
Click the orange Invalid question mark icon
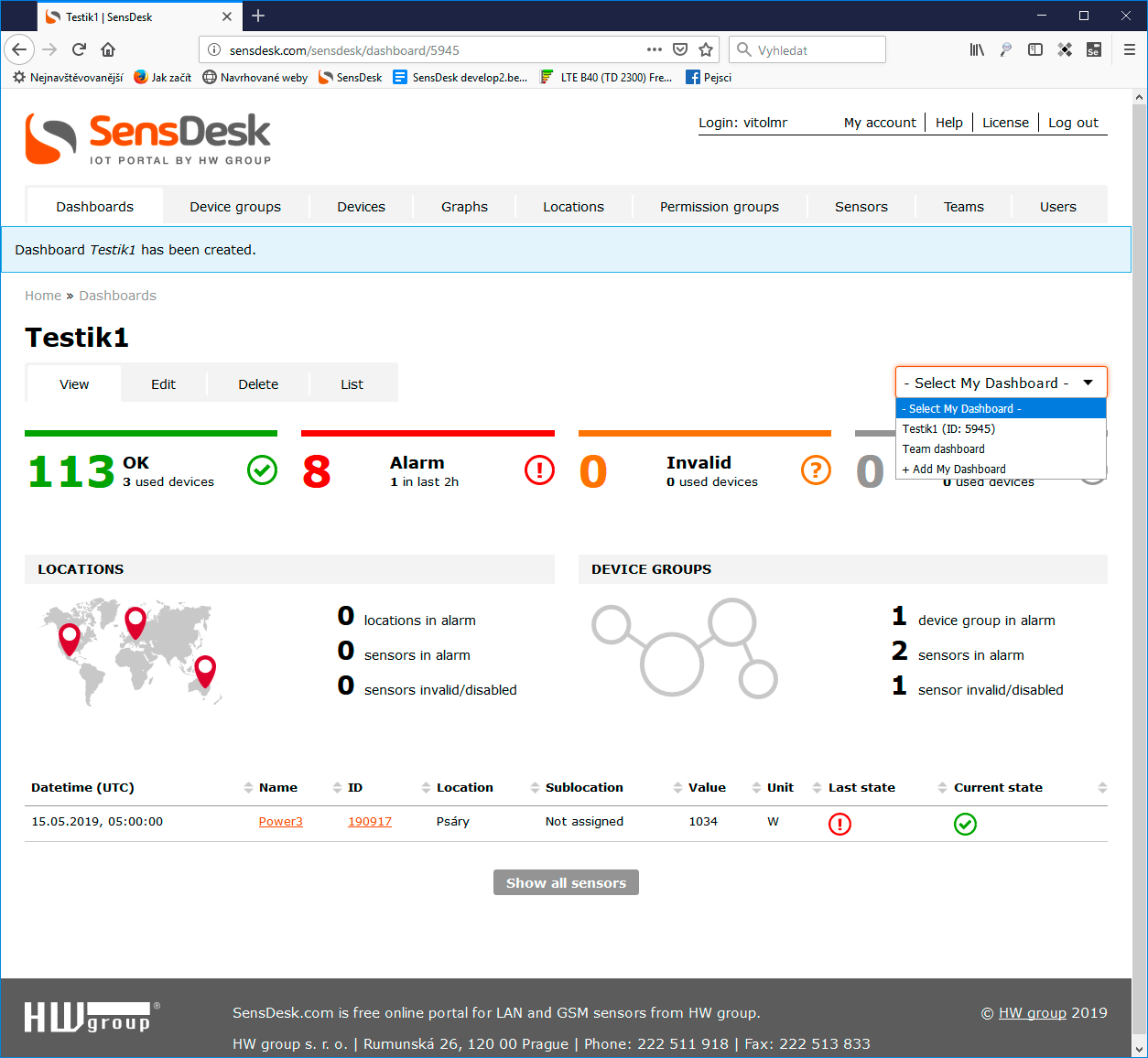coord(816,470)
